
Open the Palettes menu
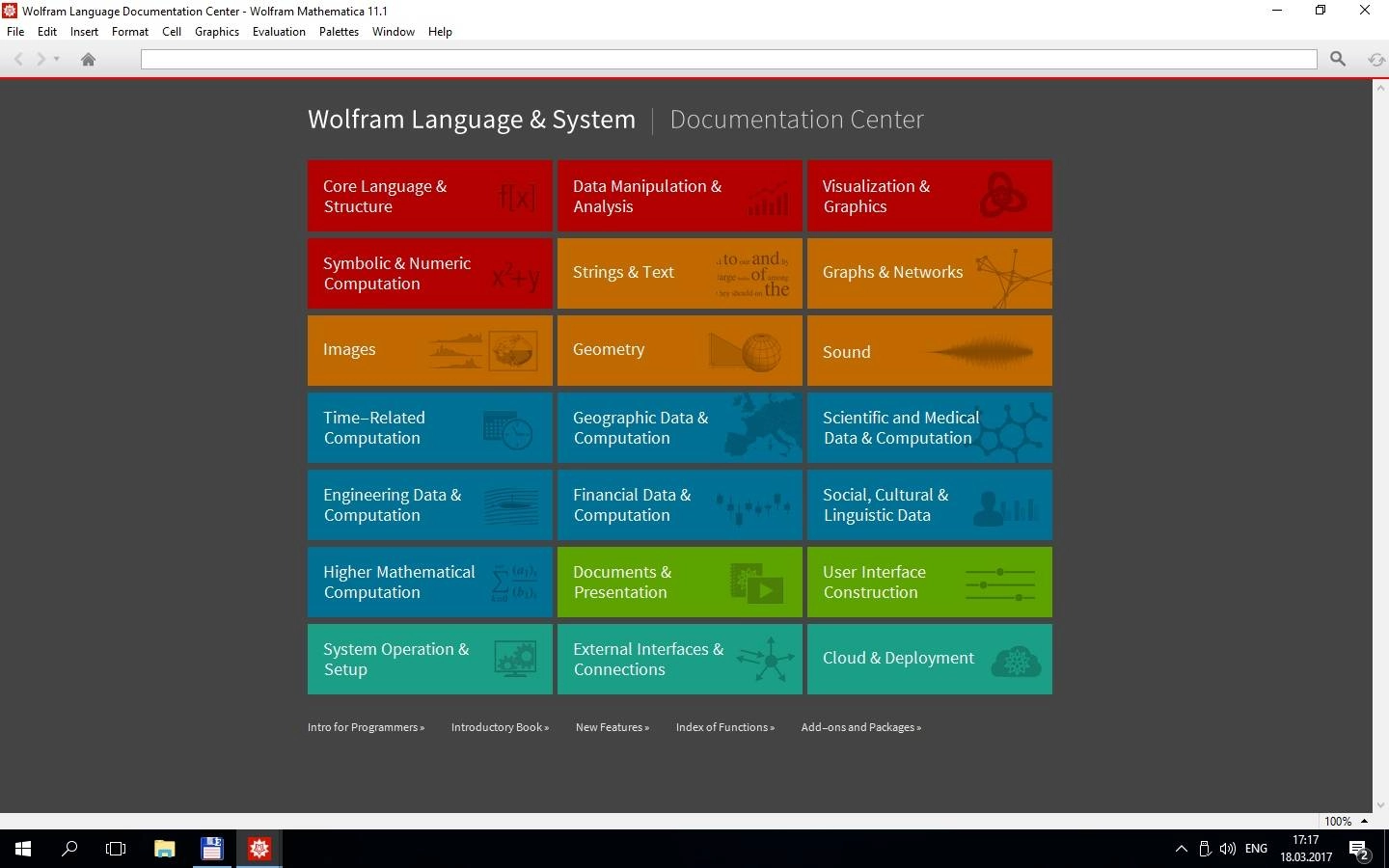coord(339,32)
